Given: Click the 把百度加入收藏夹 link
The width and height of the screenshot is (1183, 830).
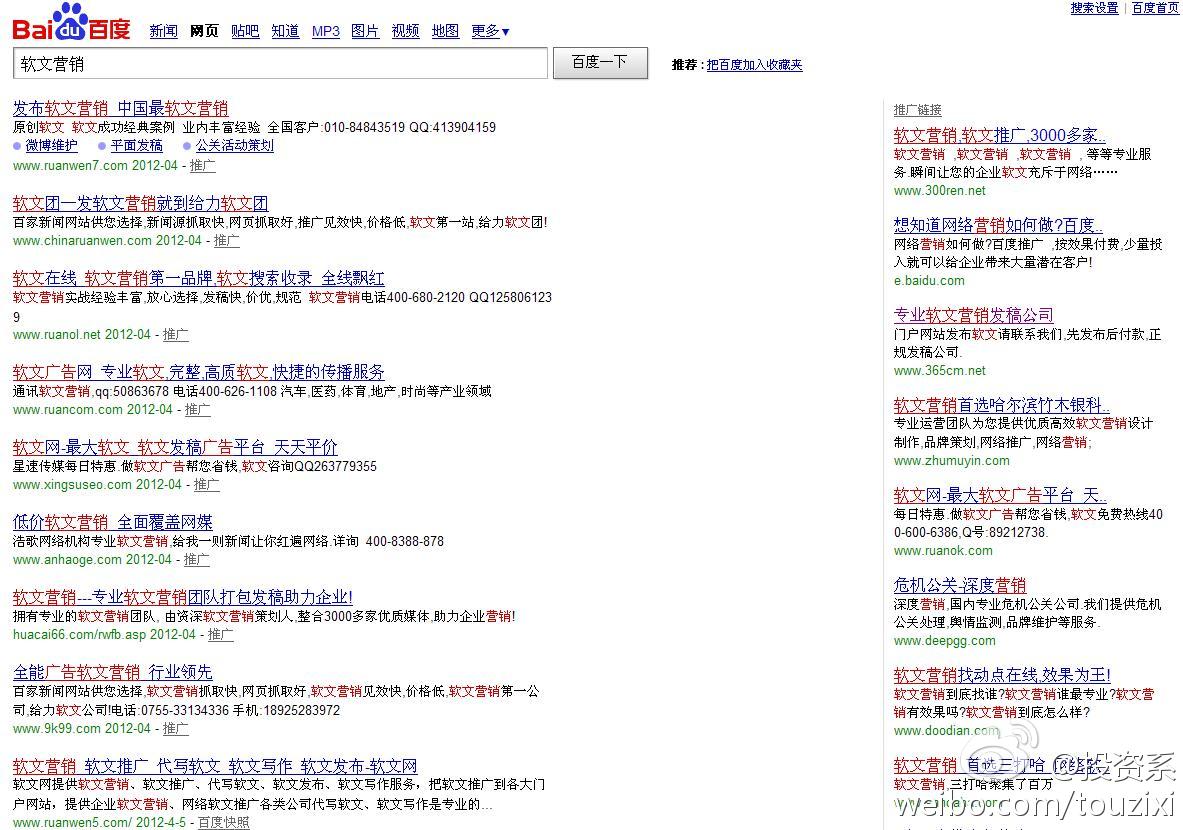Looking at the screenshot, I should click(754, 65).
